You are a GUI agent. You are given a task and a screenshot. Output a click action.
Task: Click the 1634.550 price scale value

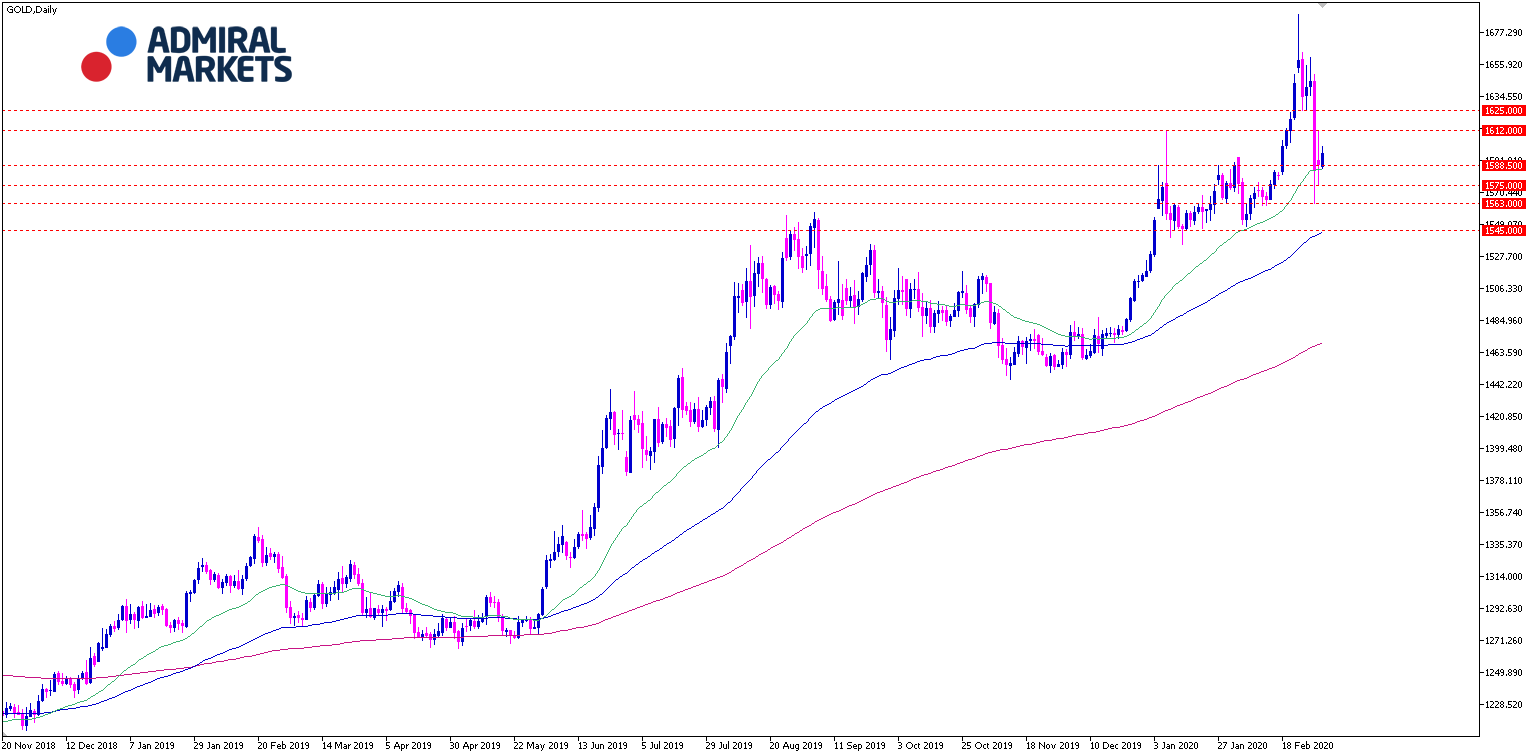point(1504,97)
